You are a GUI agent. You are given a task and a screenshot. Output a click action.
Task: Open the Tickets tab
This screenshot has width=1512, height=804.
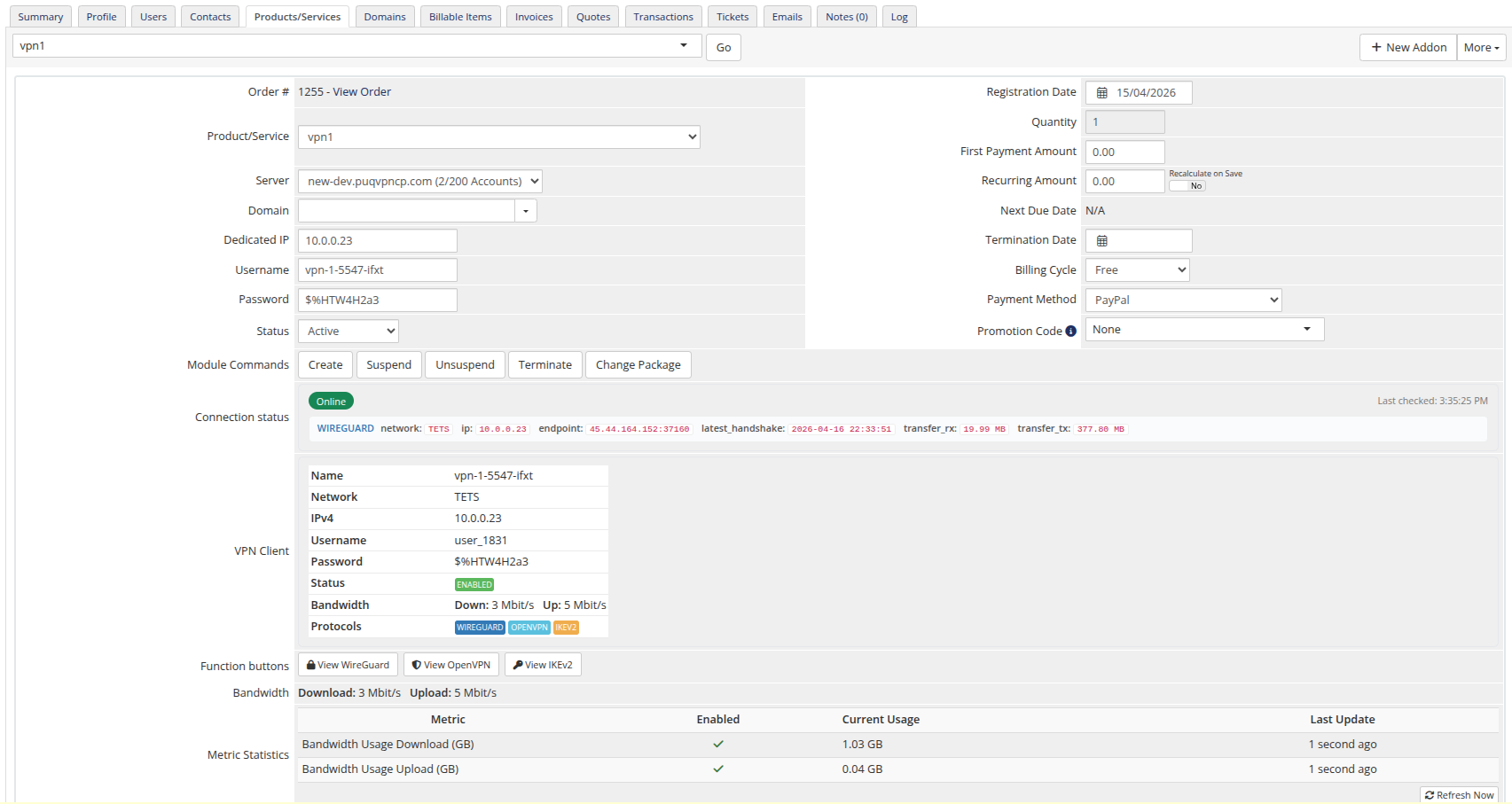[x=732, y=16]
